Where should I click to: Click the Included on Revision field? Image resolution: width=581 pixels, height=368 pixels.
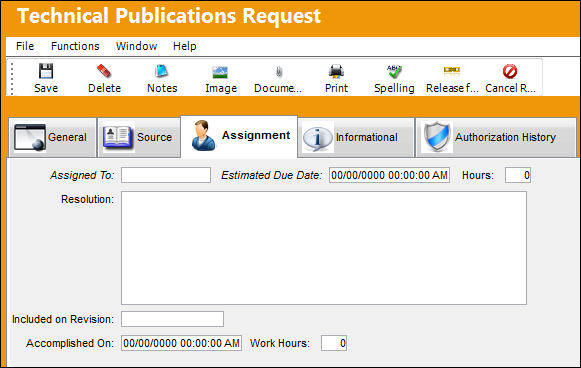click(172, 319)
